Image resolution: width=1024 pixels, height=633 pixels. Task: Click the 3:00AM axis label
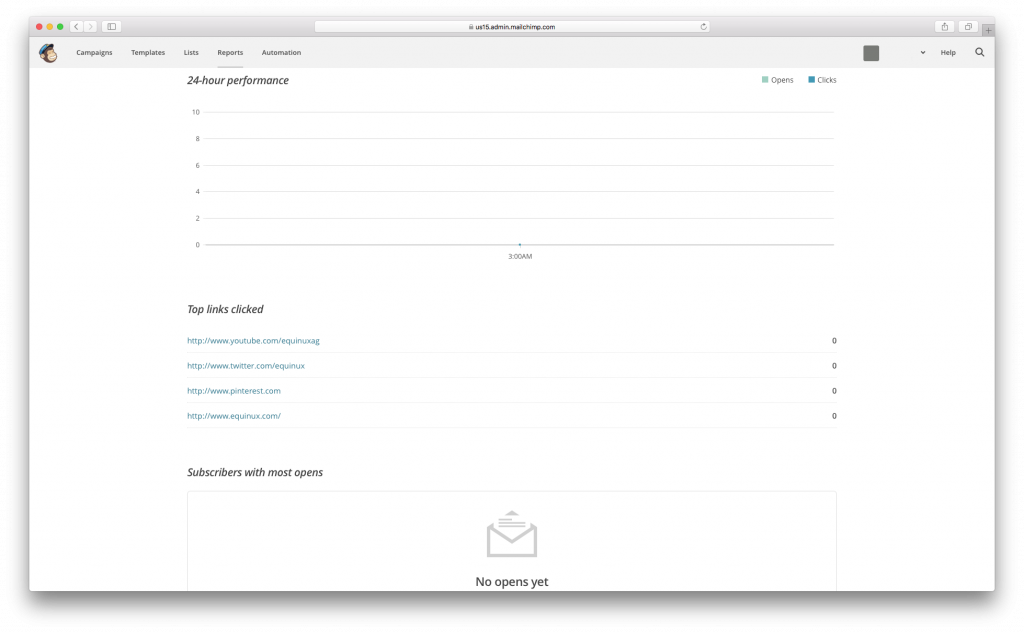(x=520, y=256)
